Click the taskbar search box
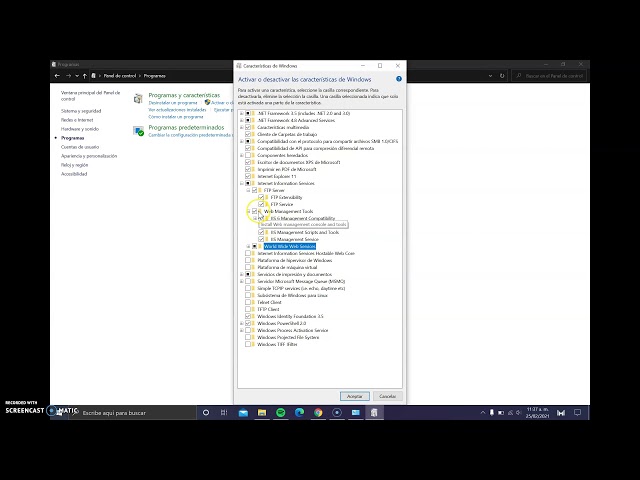The height and width of the screenshot is (480, 640). [132, 413]
